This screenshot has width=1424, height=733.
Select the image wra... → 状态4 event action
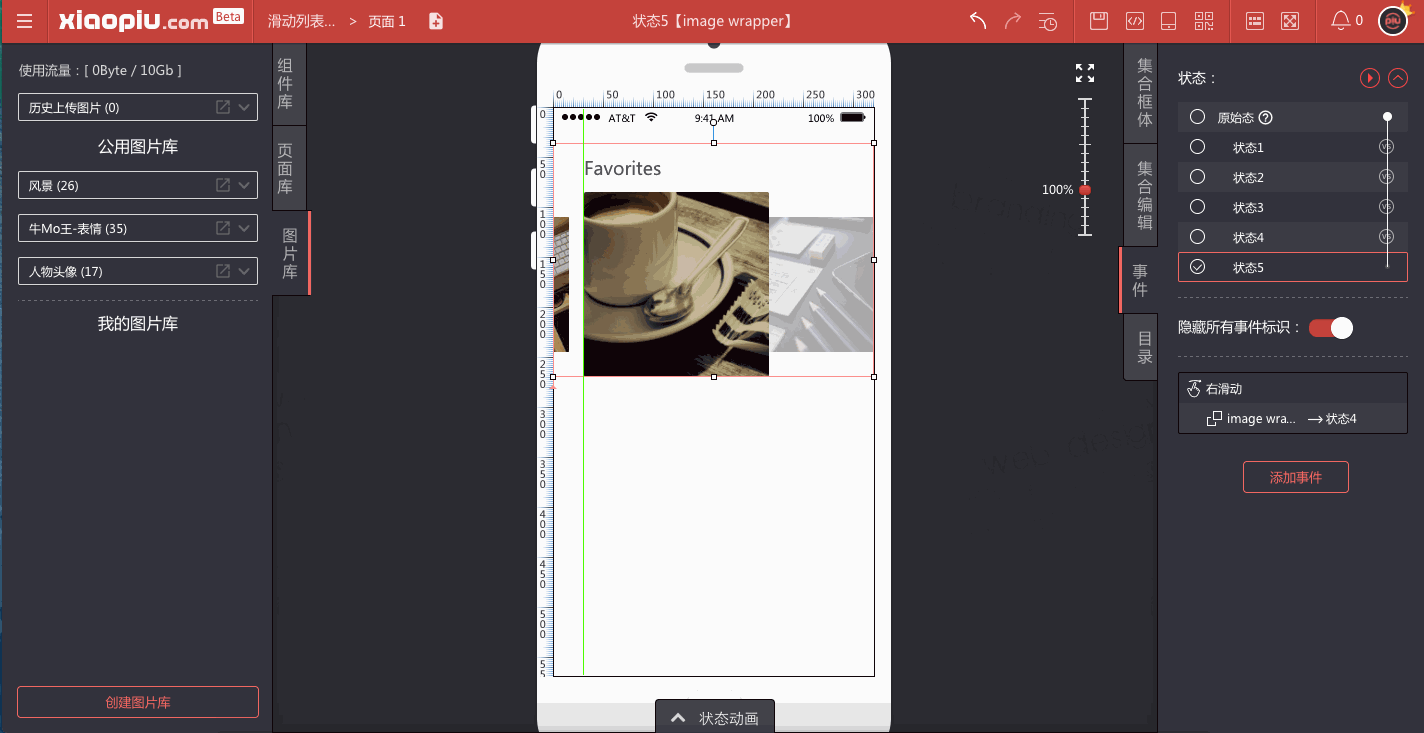1293,419
